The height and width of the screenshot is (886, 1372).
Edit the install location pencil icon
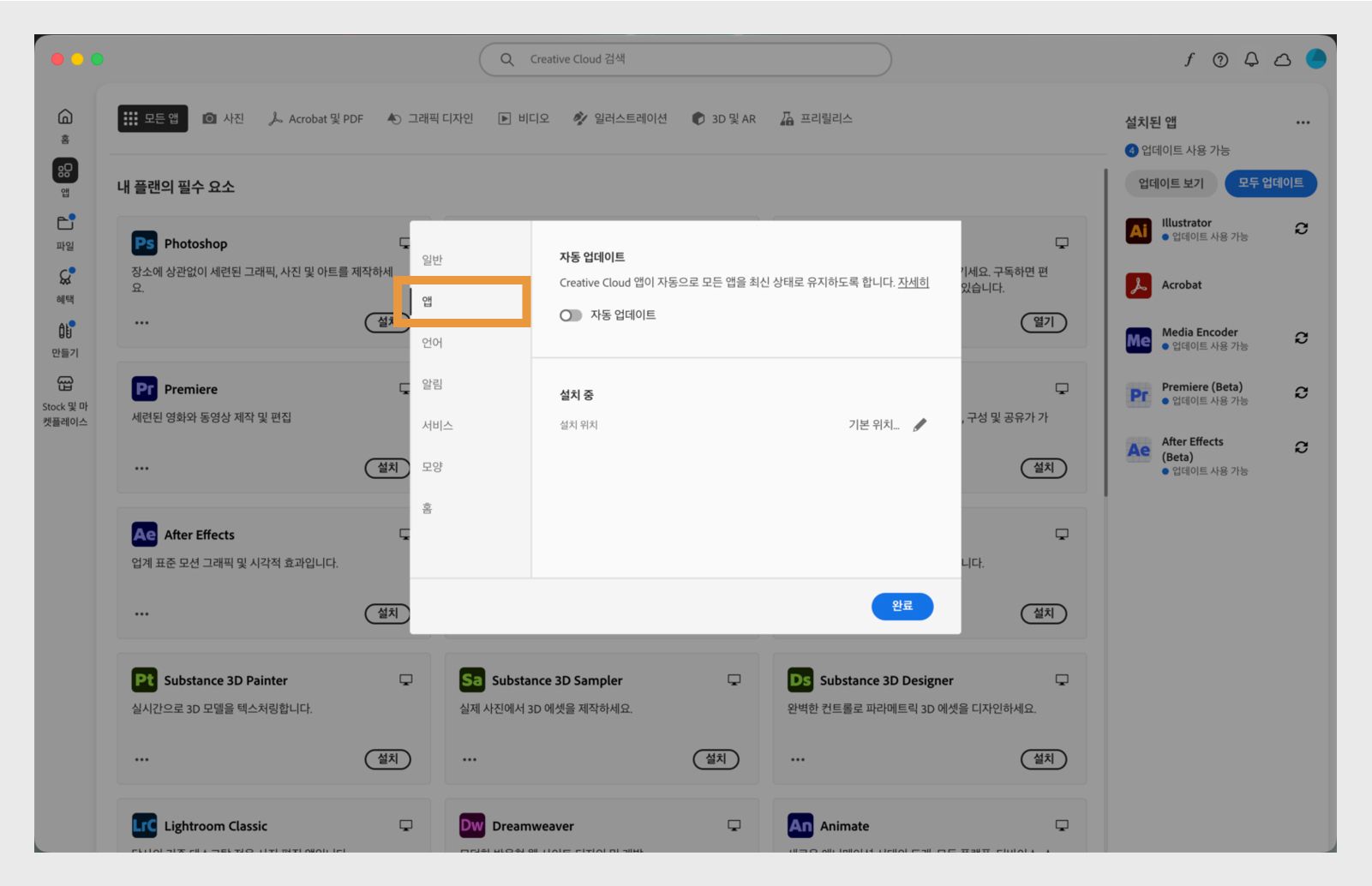920,425
